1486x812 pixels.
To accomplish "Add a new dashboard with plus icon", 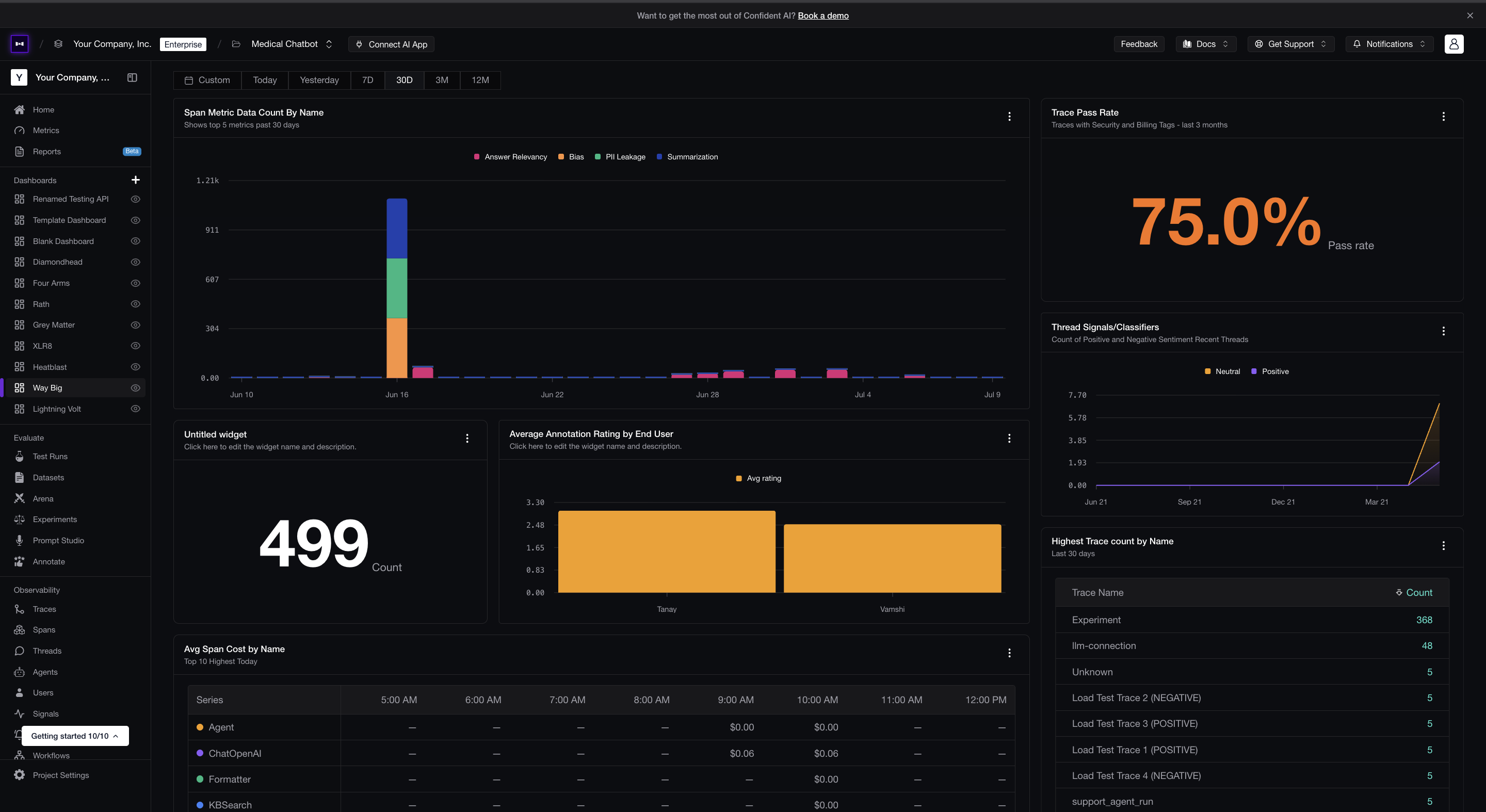I will pos(136,180).
